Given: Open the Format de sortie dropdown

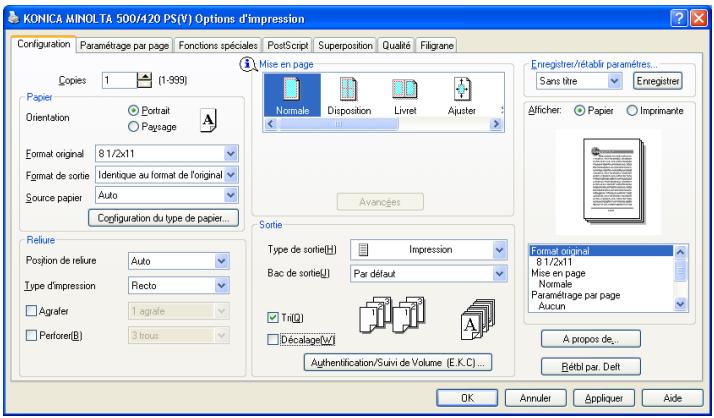Looking at the screenshot, I should tap(166, 175).
